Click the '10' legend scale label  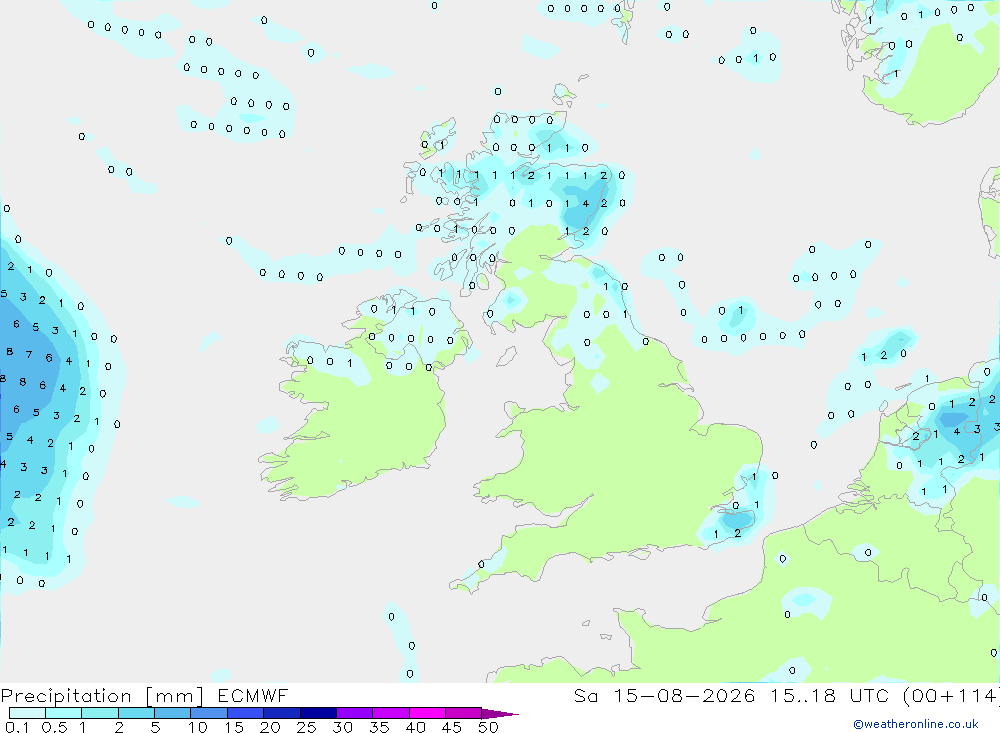pos(198,727)
